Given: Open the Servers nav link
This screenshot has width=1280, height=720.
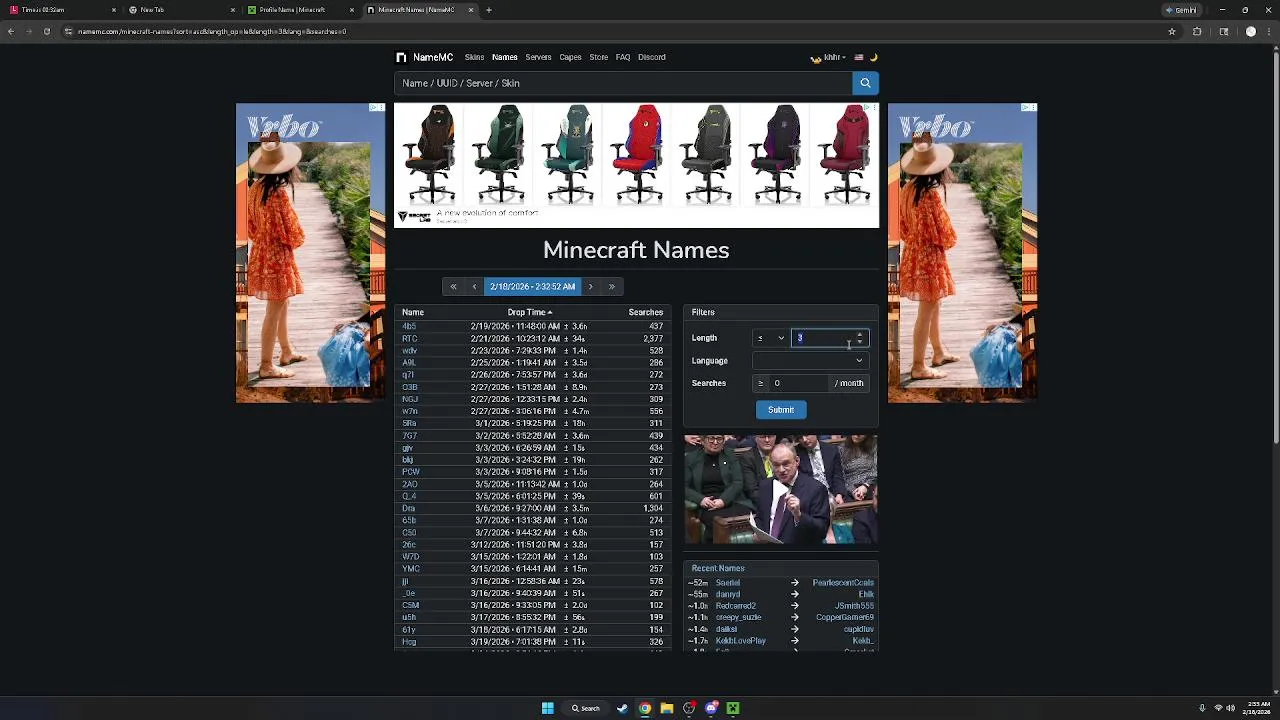Looking at the screenshot, I should click(x=538, y=57).
